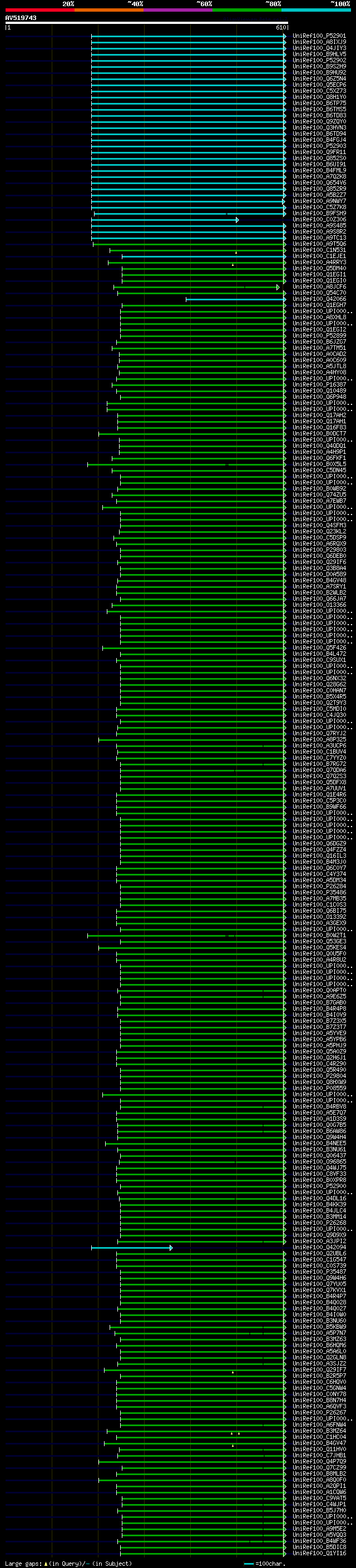356x1568 pixels.
Task: Open hit UniRef100_B0X5L5
Action: pos(319,464)
